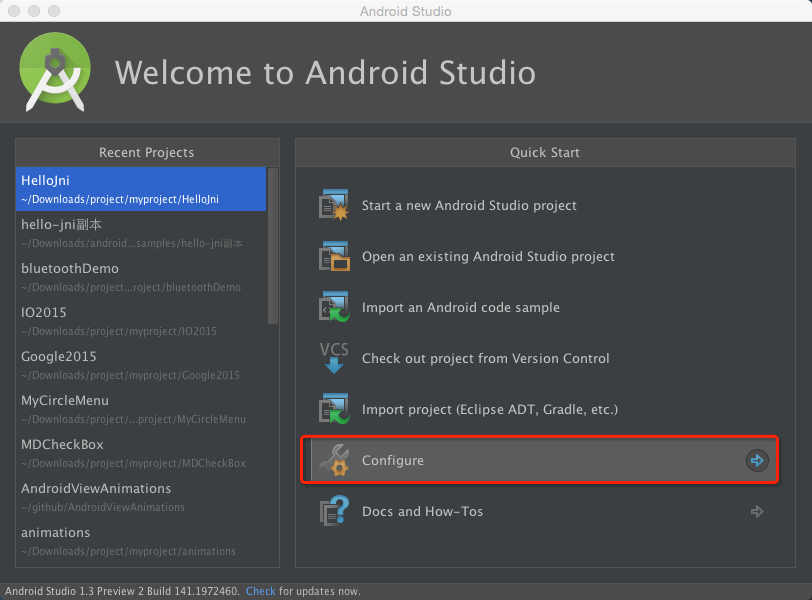Start a new Android Studio project
This screenshot has height=600, width=812.
coord(469,206)
